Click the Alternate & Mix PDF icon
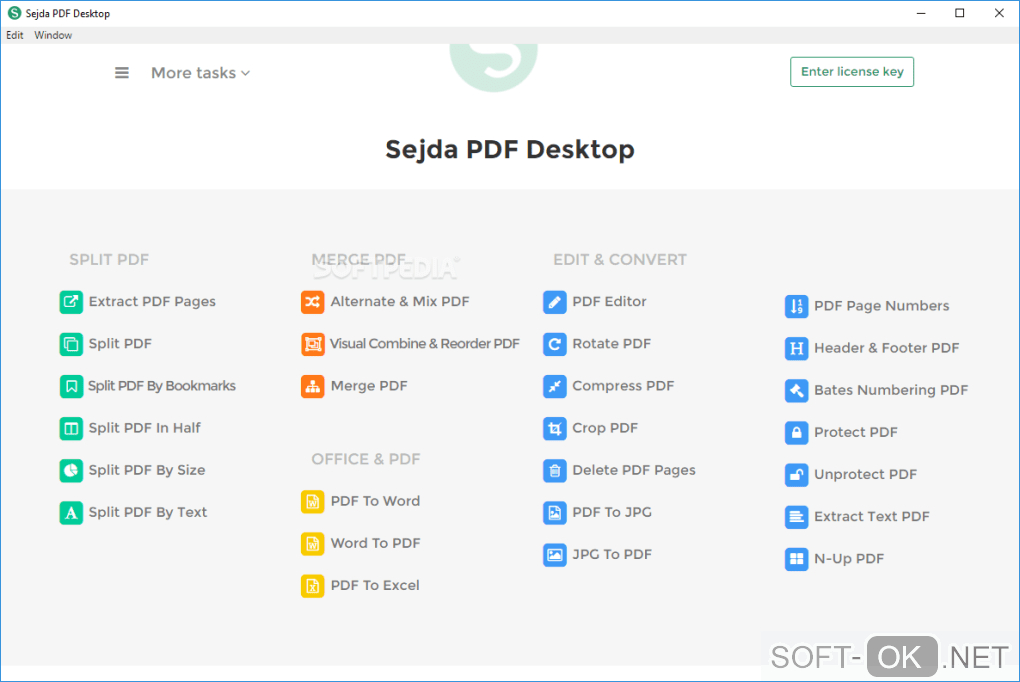Viewport: 1020px width, 682px height. click(x=313, y=302)
